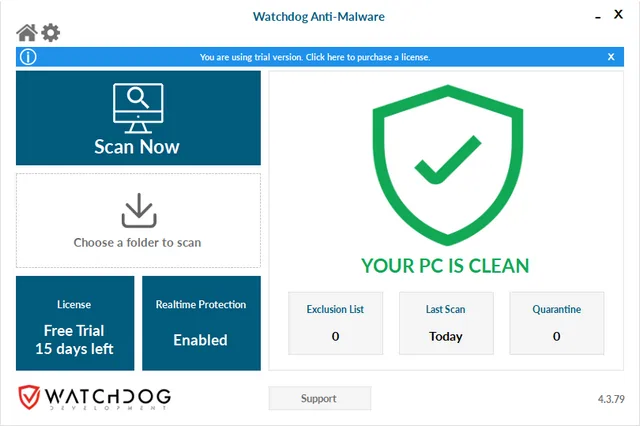Image resolution: width=640 pixels, height=426 pixels.
Task: Click the Support button
Action: [x=320, y=398]
